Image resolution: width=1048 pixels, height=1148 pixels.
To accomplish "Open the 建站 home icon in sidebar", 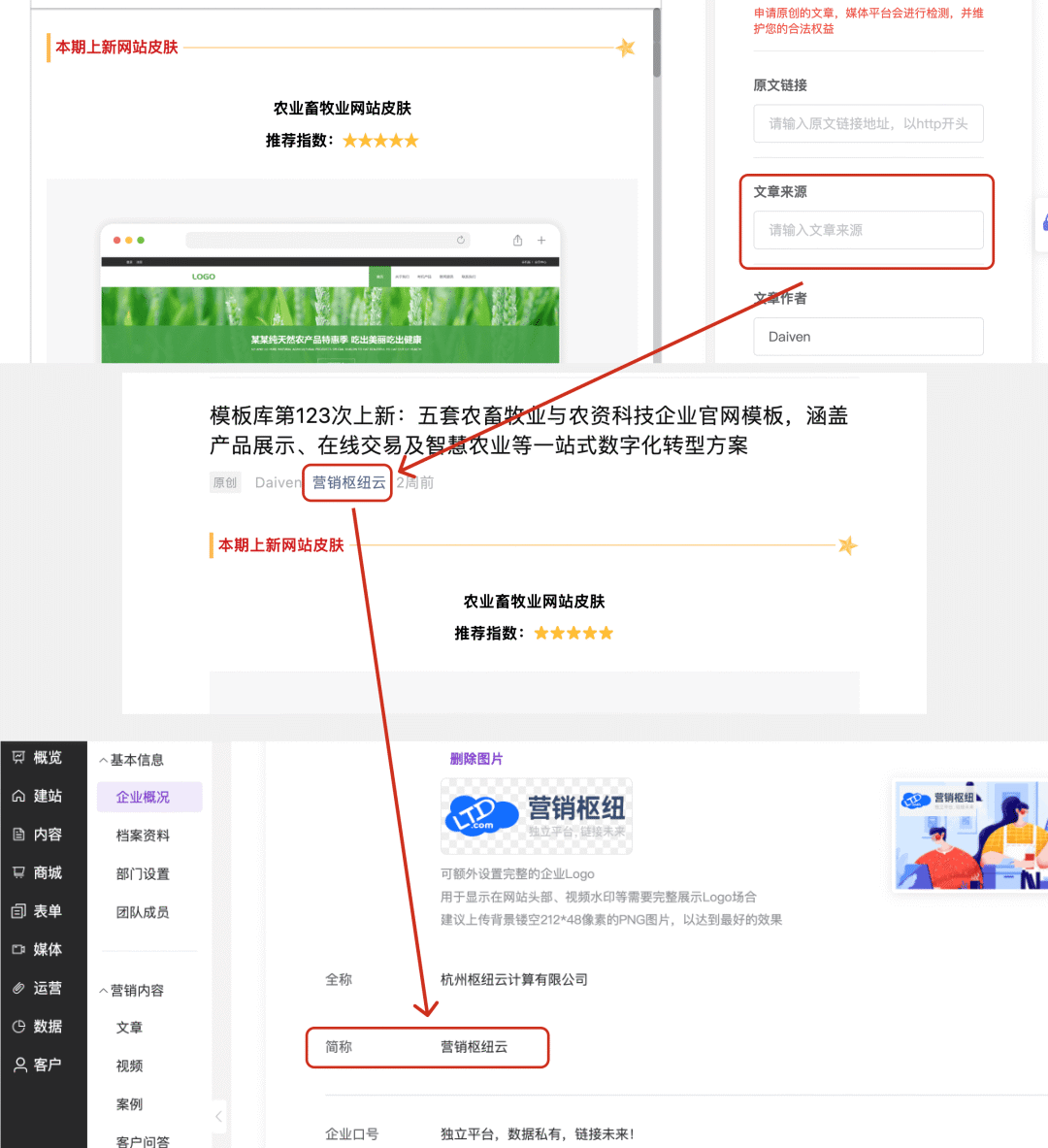I will click(x=19, y=796).
